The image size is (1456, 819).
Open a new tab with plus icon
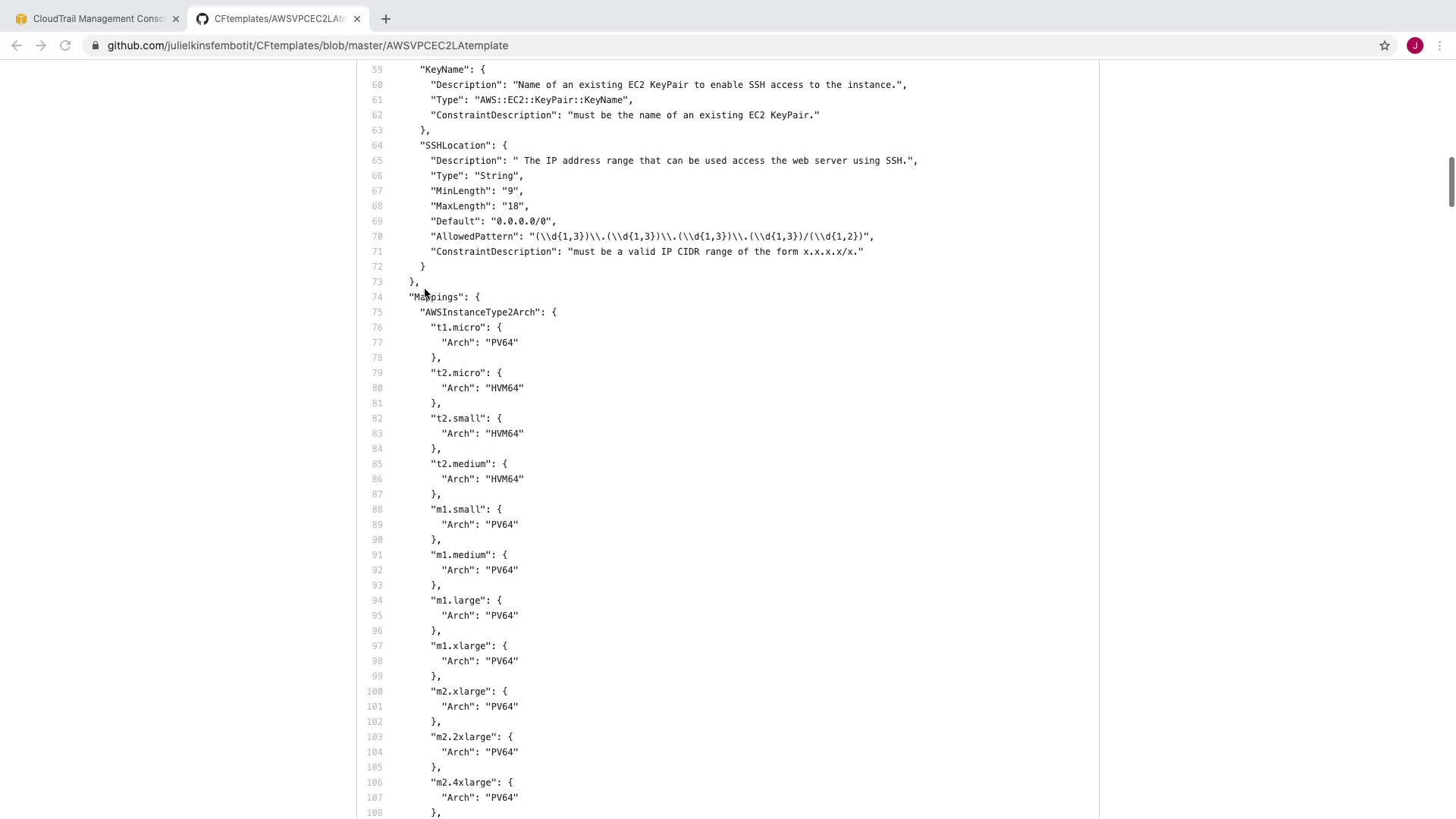point(386,19)
